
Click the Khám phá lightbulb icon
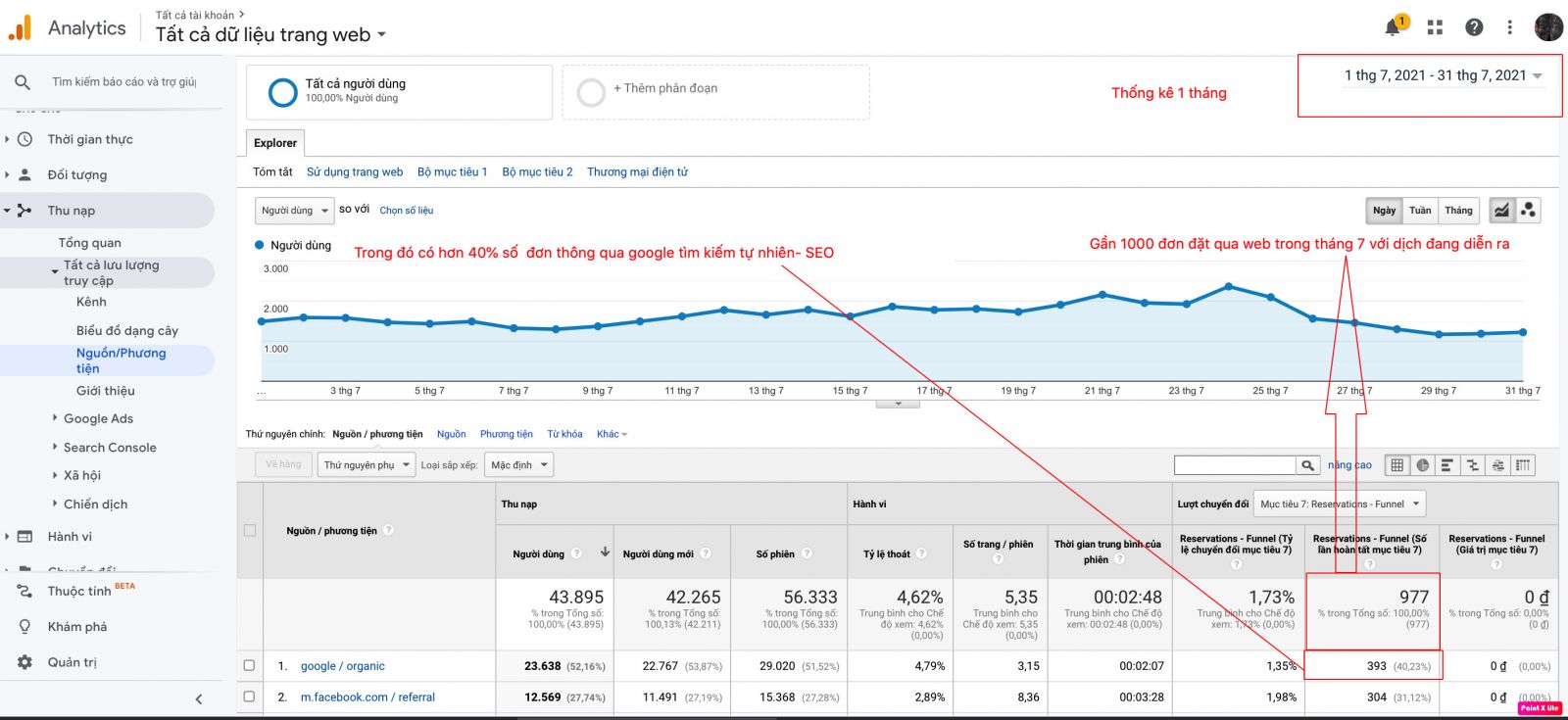pos(24,627)
